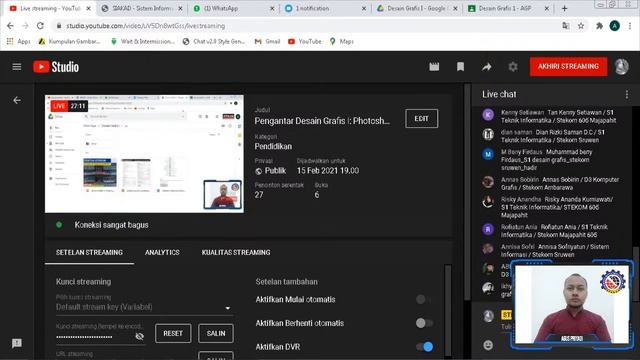Click the YouTube Studio logo

pos(56,67)
